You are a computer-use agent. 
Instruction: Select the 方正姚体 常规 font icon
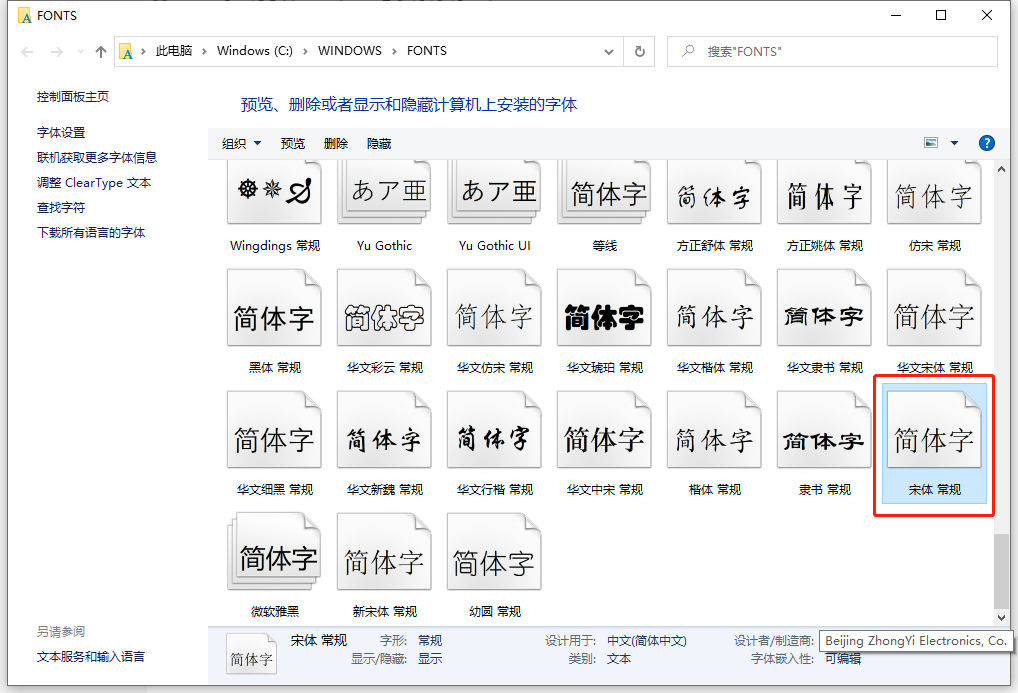click(x=825, y=192)
